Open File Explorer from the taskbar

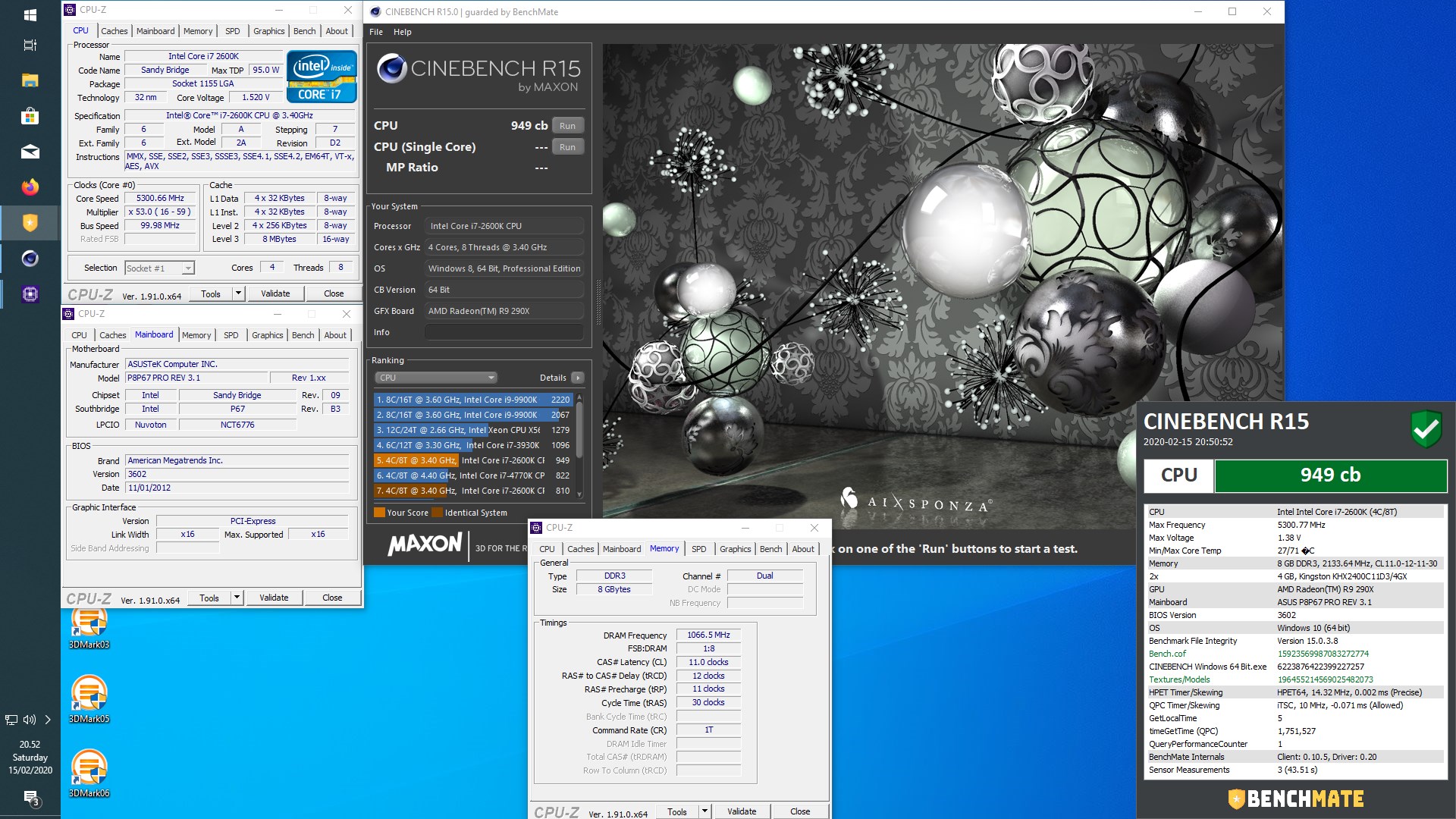click(x=30, y=80)
